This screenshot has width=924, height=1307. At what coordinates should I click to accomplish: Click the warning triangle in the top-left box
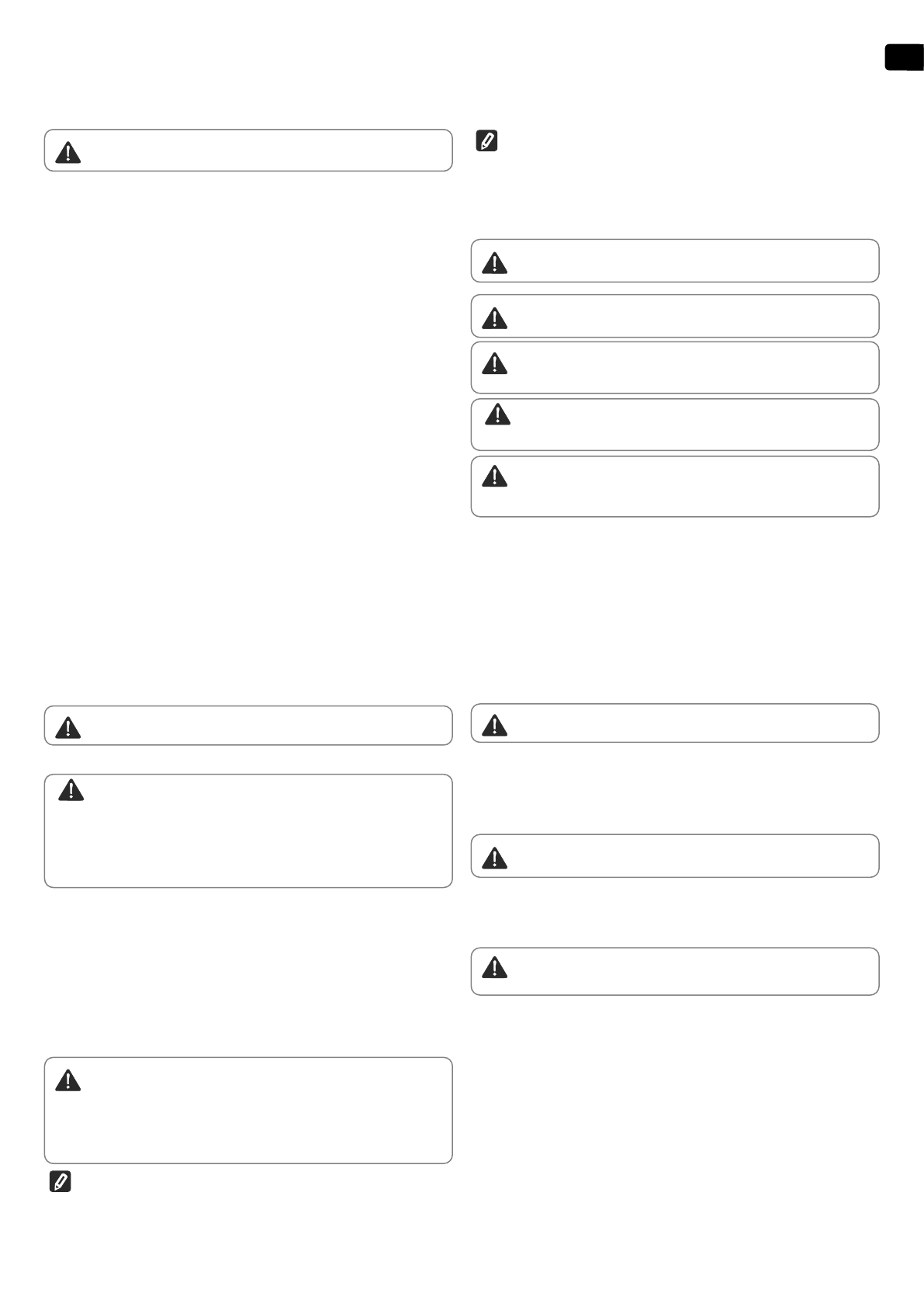[x=68, y=152]
